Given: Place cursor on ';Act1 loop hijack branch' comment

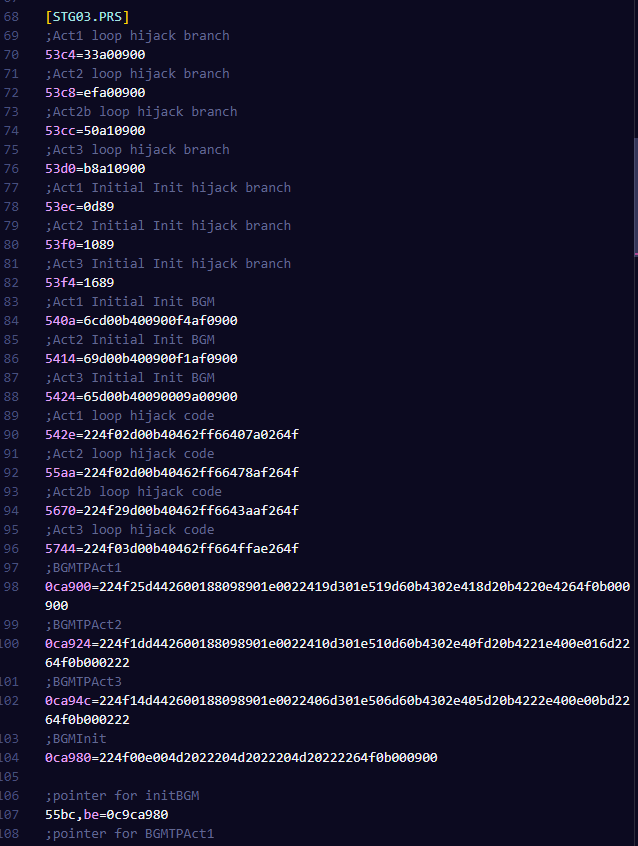Looking at the screenshot, I should [137, 36].
